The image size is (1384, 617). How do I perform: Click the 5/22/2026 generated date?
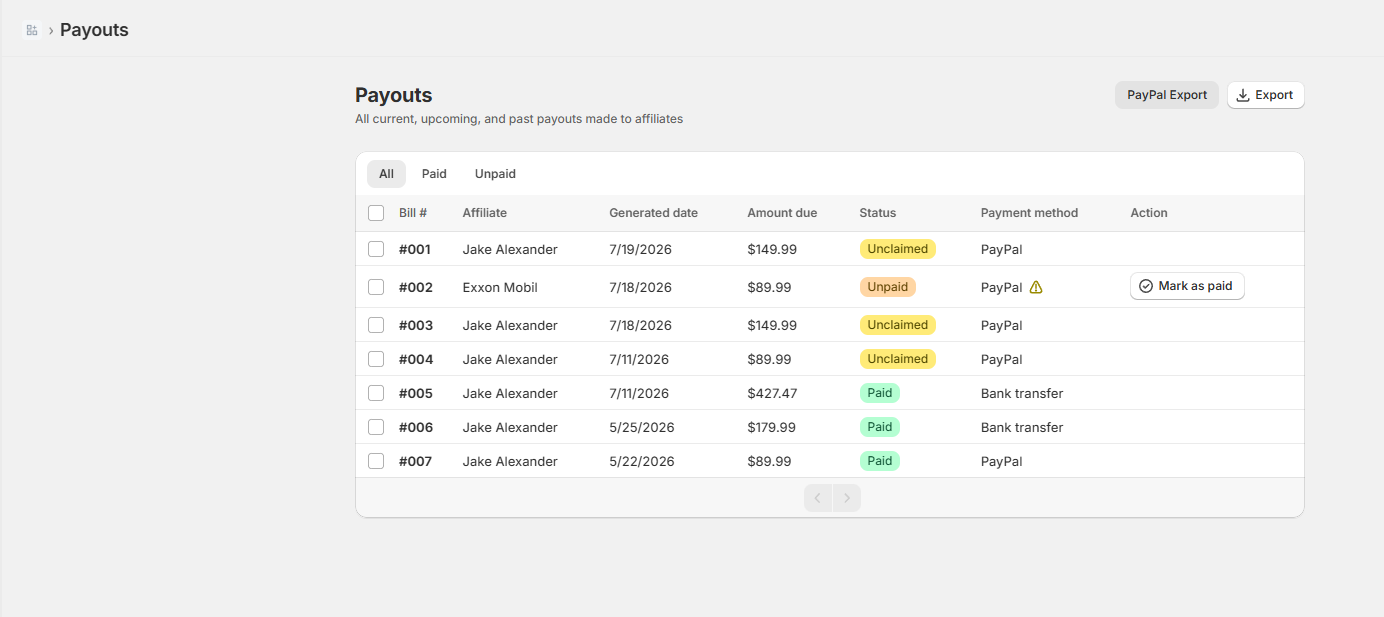coord(642,461)
